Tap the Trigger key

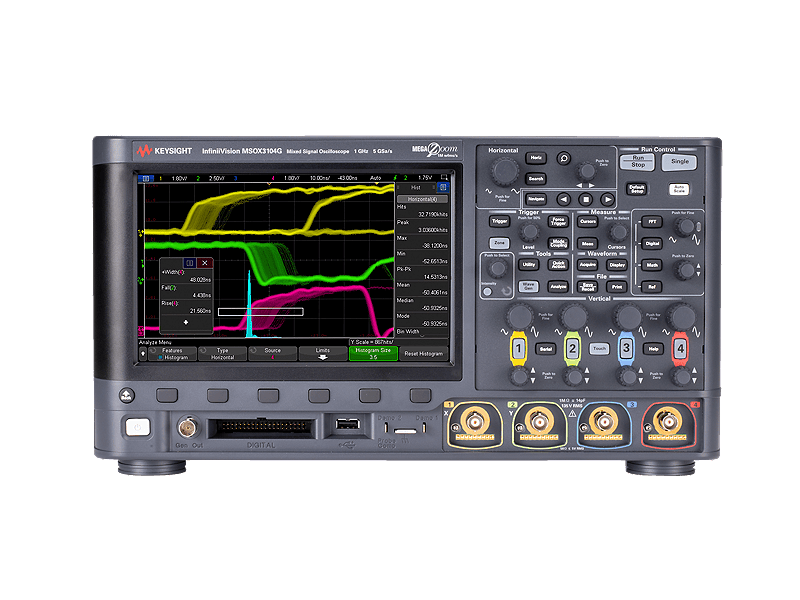point(499,221)
